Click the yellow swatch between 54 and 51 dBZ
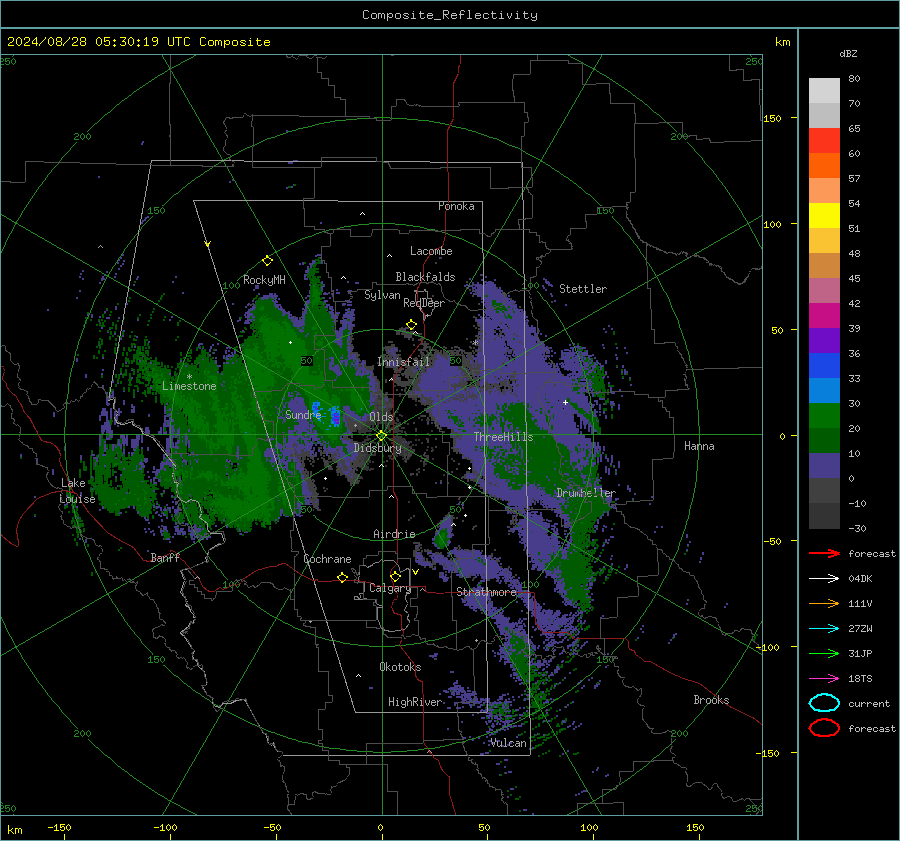This screenshot has width=900, height=841. tap(824, 216)
